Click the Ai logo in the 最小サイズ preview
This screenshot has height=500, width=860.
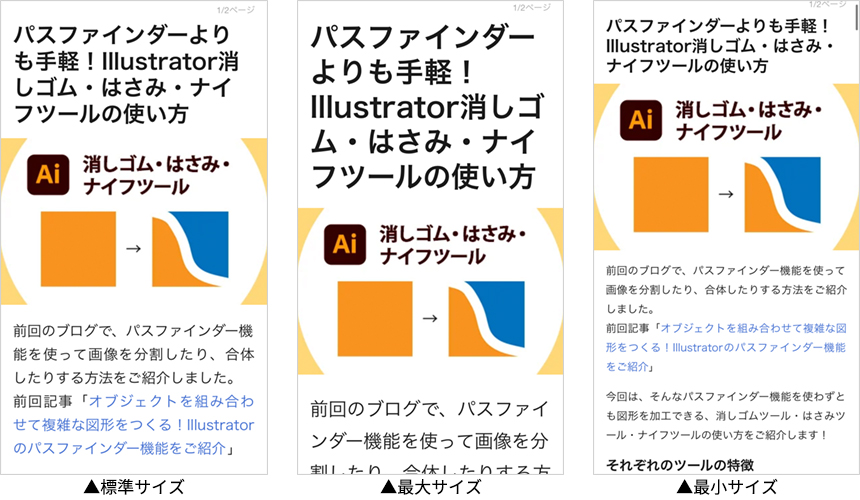click(x=641, y=120)
